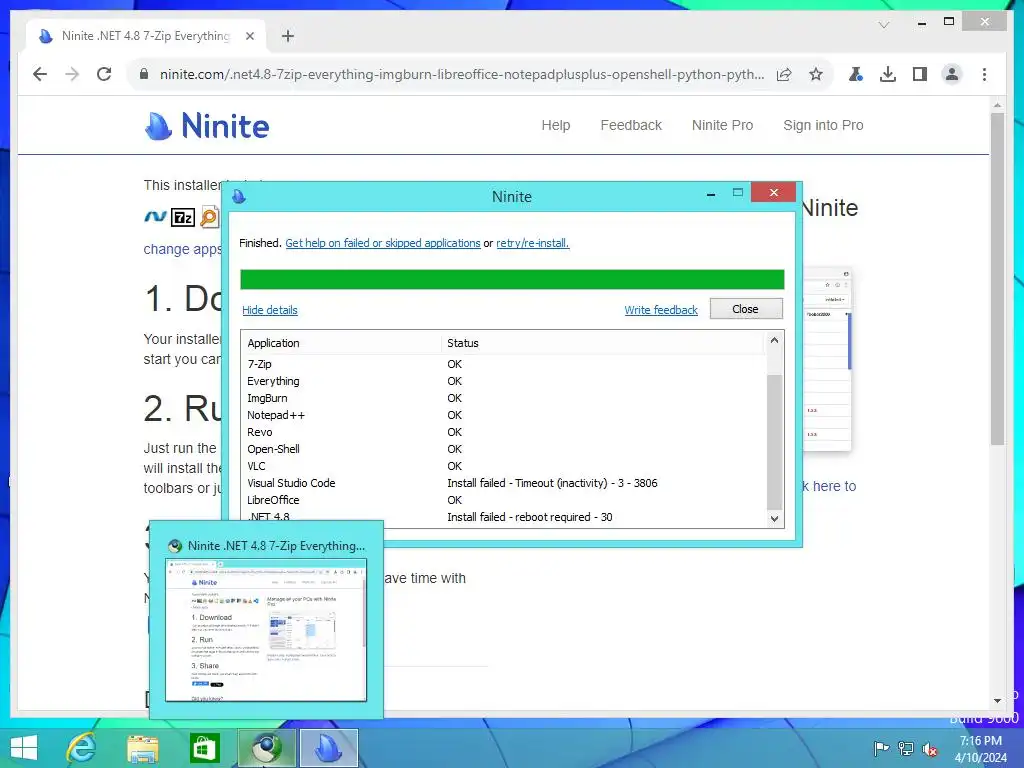Viewport: 1024px width, 768px height.
Task: Select the Revo row
Action: [x=504, y=432]
